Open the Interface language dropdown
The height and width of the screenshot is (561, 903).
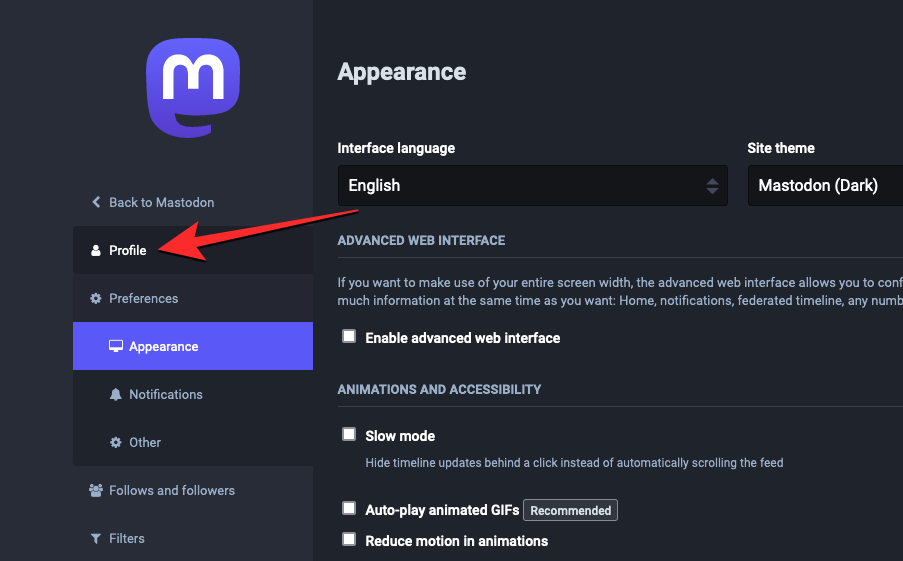(532, 186)
